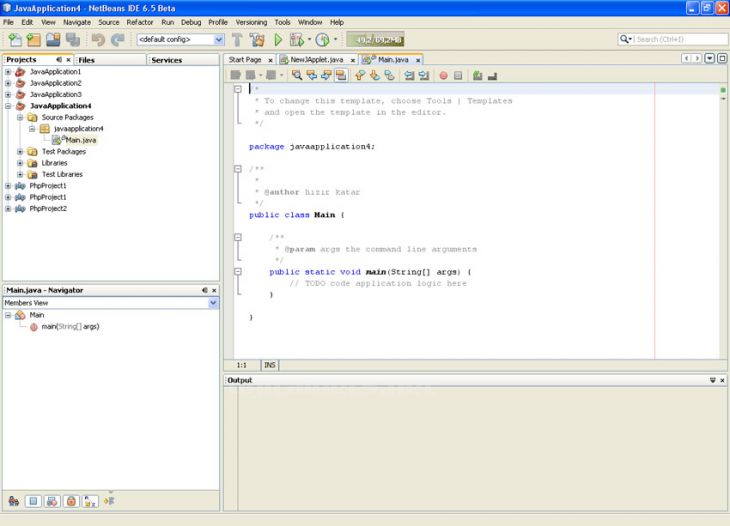Screen dimensions: 730x526
Task: Select main(String[] args) in Navigator
Action: tap(70, 327)
